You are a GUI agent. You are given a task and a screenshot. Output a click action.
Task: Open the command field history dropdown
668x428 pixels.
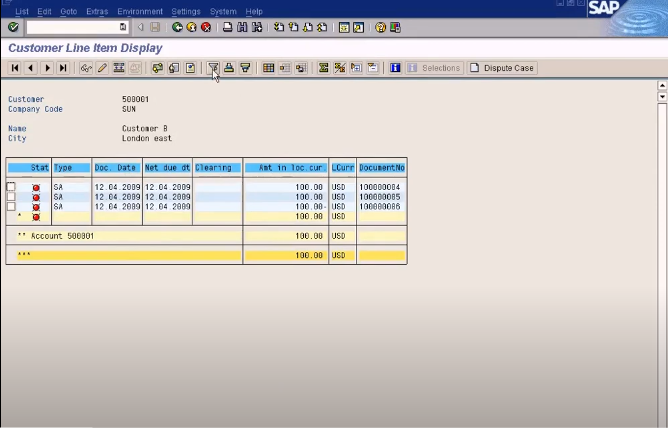click(123, 27)
